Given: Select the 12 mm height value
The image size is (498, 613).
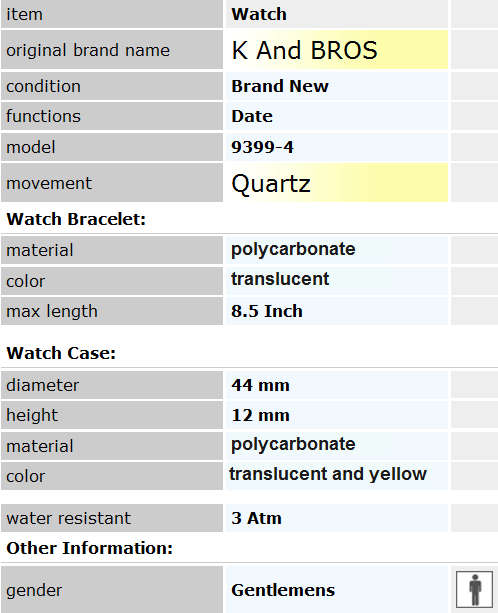Looking at the screenshot, I should [261, 415].
